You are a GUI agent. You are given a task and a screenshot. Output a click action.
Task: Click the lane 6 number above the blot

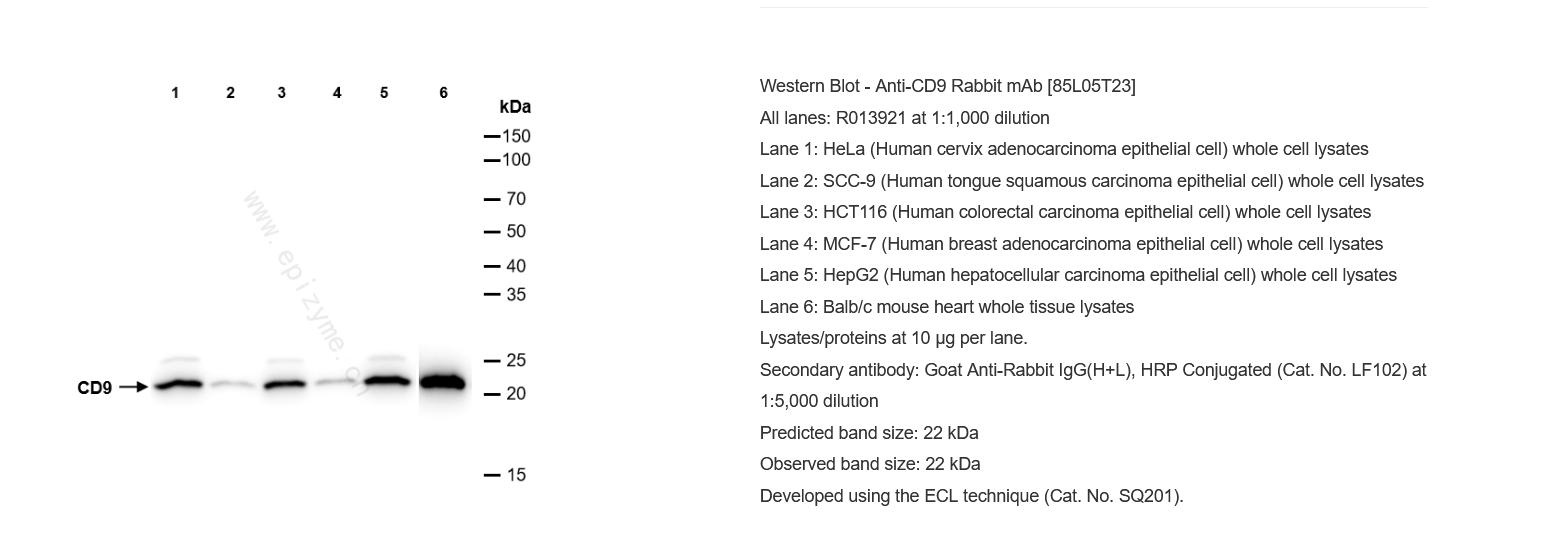click(443, 93)
